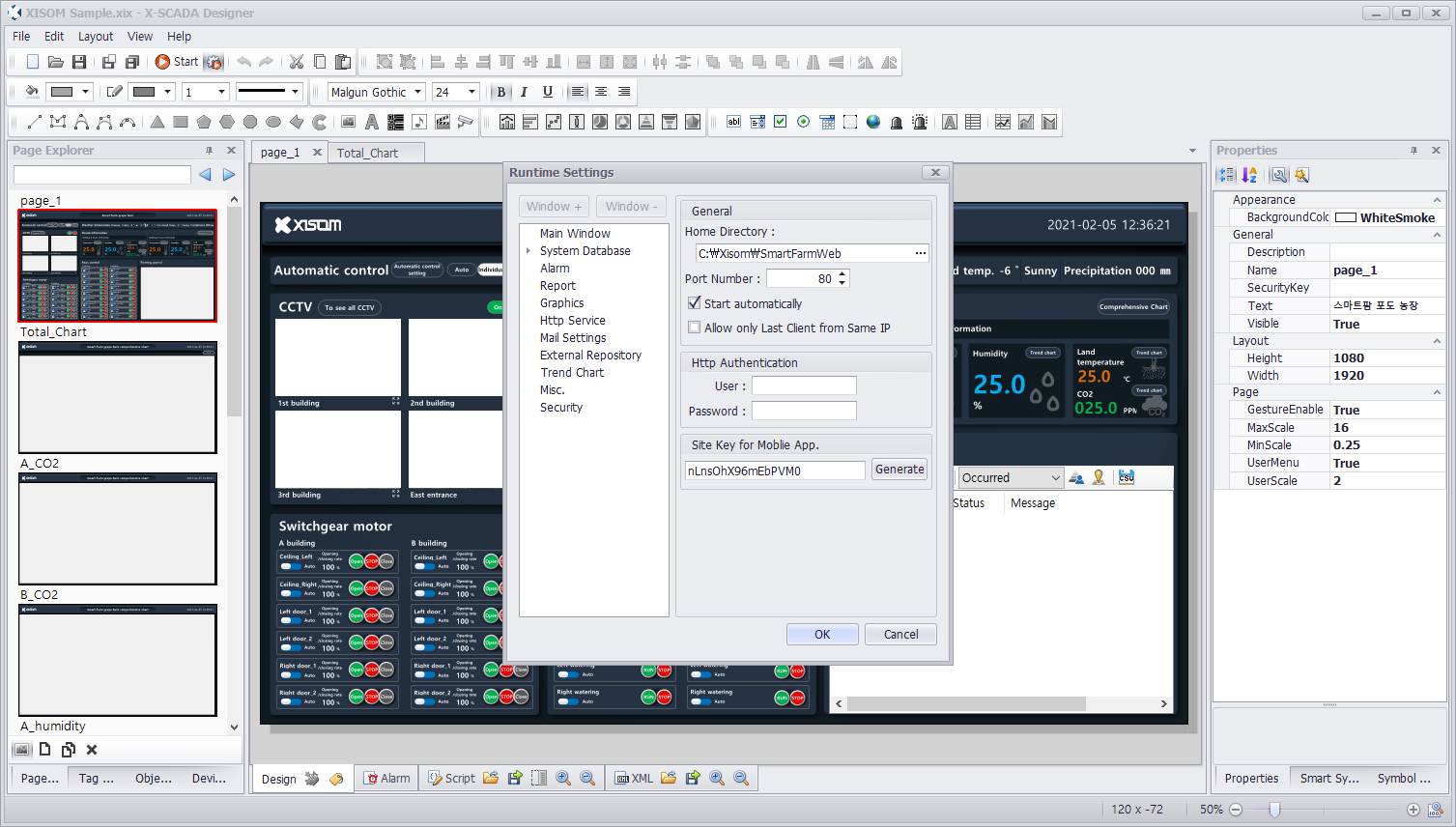Click the New file icon in toolbar
This screenshot has width=1456, height=827.
pos(33,62)
